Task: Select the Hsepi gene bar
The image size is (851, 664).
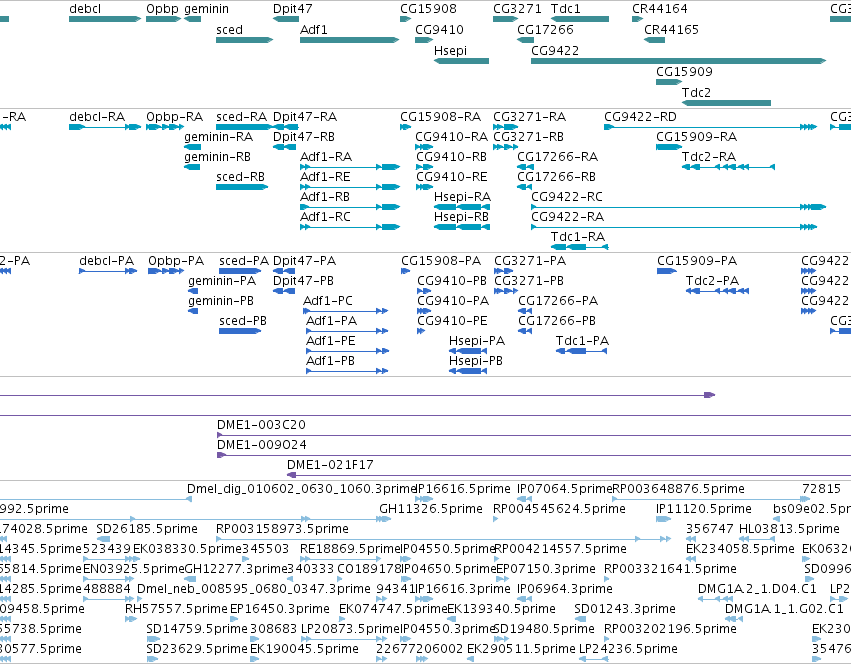Action: tap(461, 61)
